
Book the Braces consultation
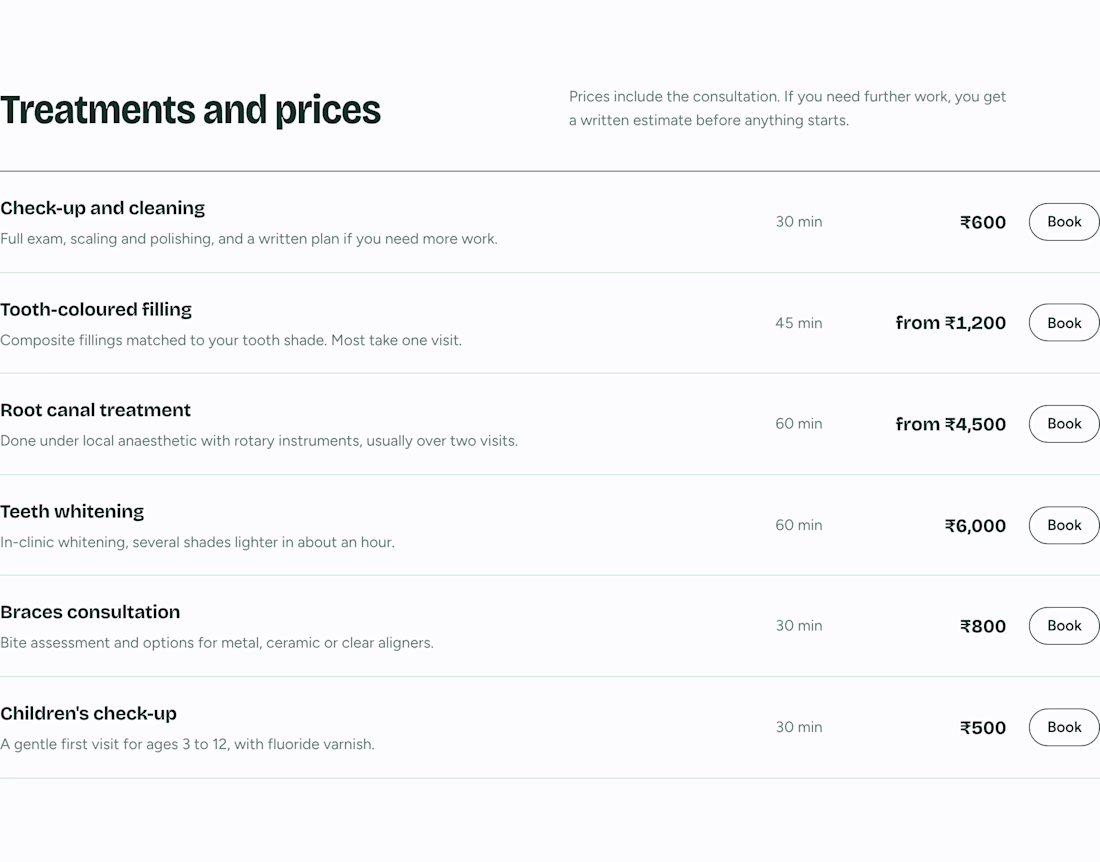1064,626
